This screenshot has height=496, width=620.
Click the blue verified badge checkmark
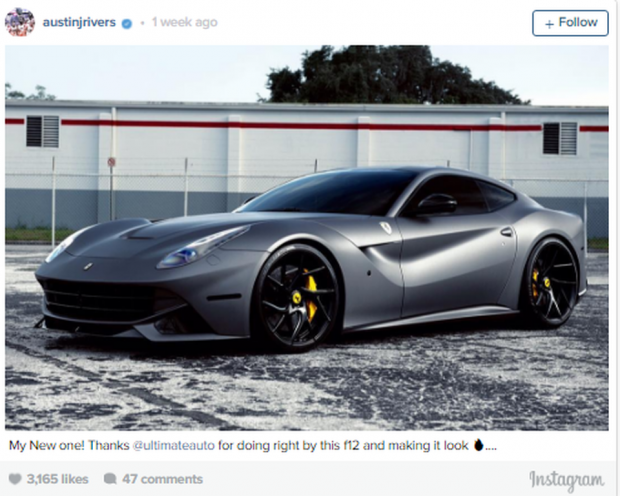point(127,23)
